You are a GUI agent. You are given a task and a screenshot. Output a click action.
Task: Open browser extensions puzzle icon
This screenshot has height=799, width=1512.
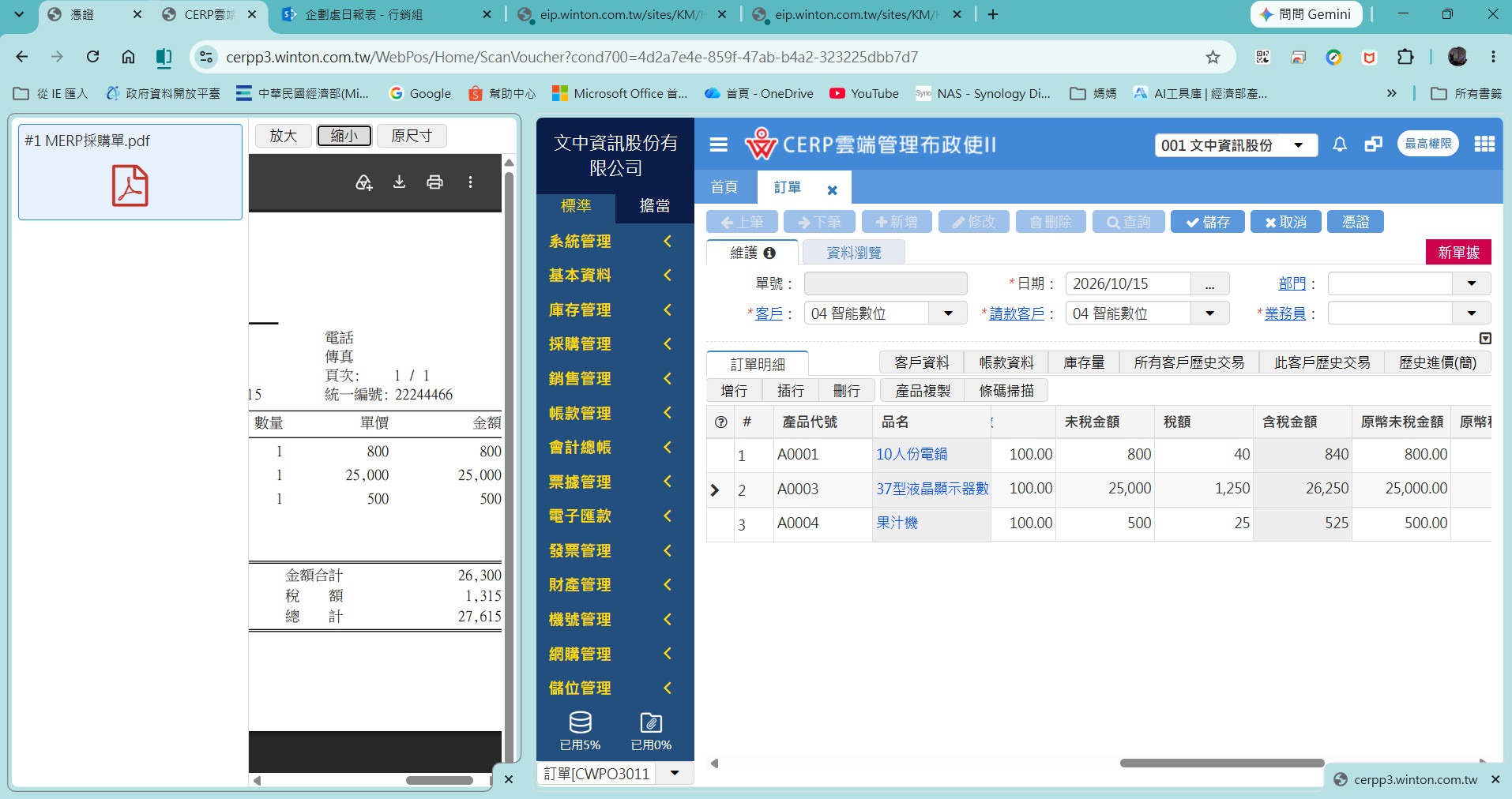(1405, 57)
